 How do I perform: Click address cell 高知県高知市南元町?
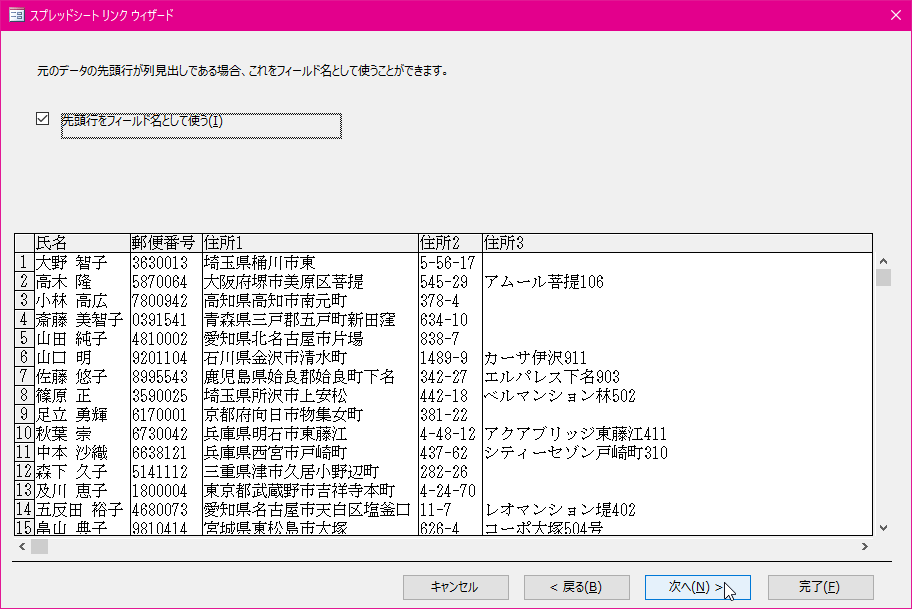coord(310,301)
